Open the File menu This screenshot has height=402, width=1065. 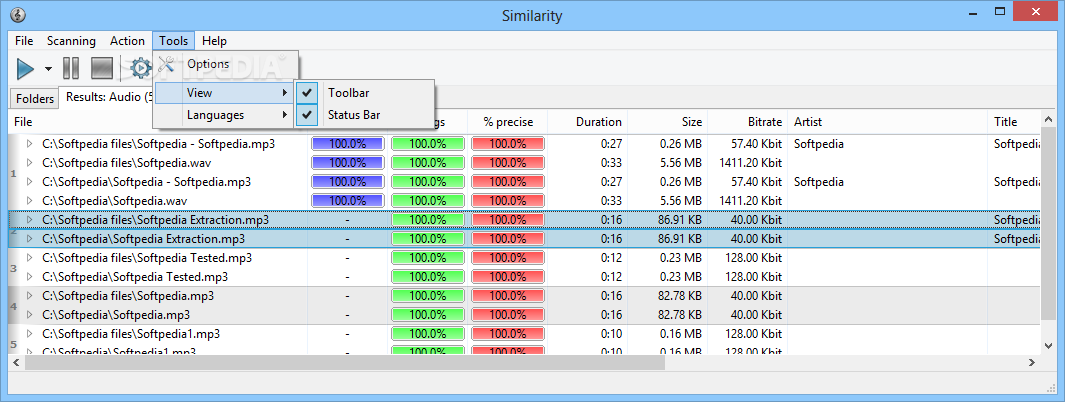(x=24, y=41)
